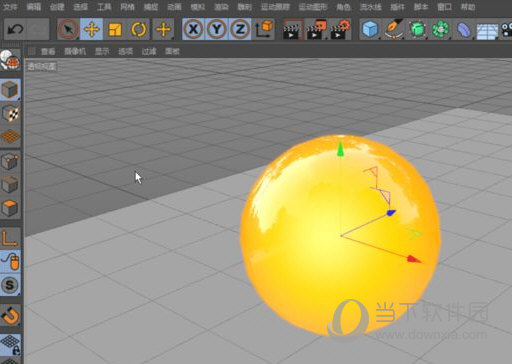Open the 选择 (Select) menu
512x364 pixels.
(x=80, y=7)
